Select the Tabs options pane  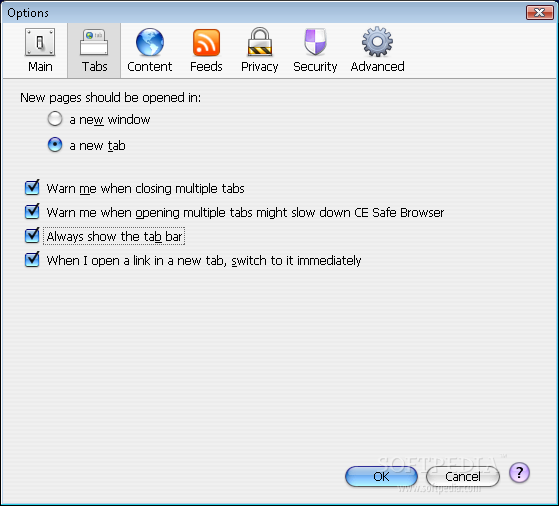click(x=94, y=51)
